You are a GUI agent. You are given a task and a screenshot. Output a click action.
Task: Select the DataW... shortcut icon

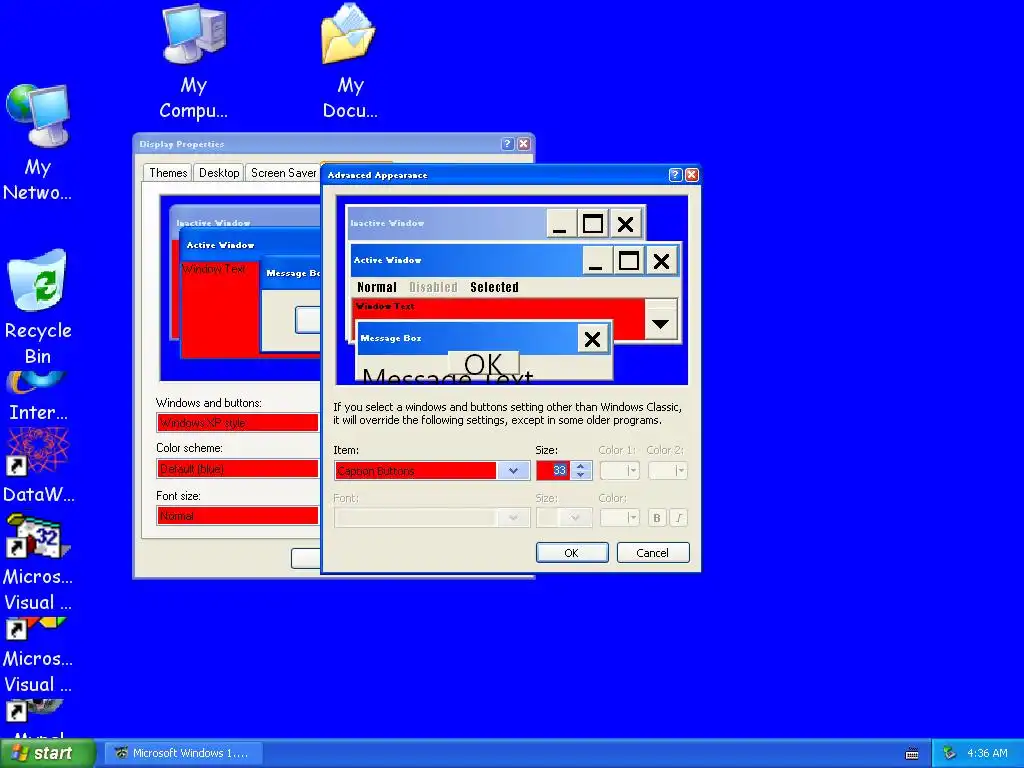click(x=38, y=466)
